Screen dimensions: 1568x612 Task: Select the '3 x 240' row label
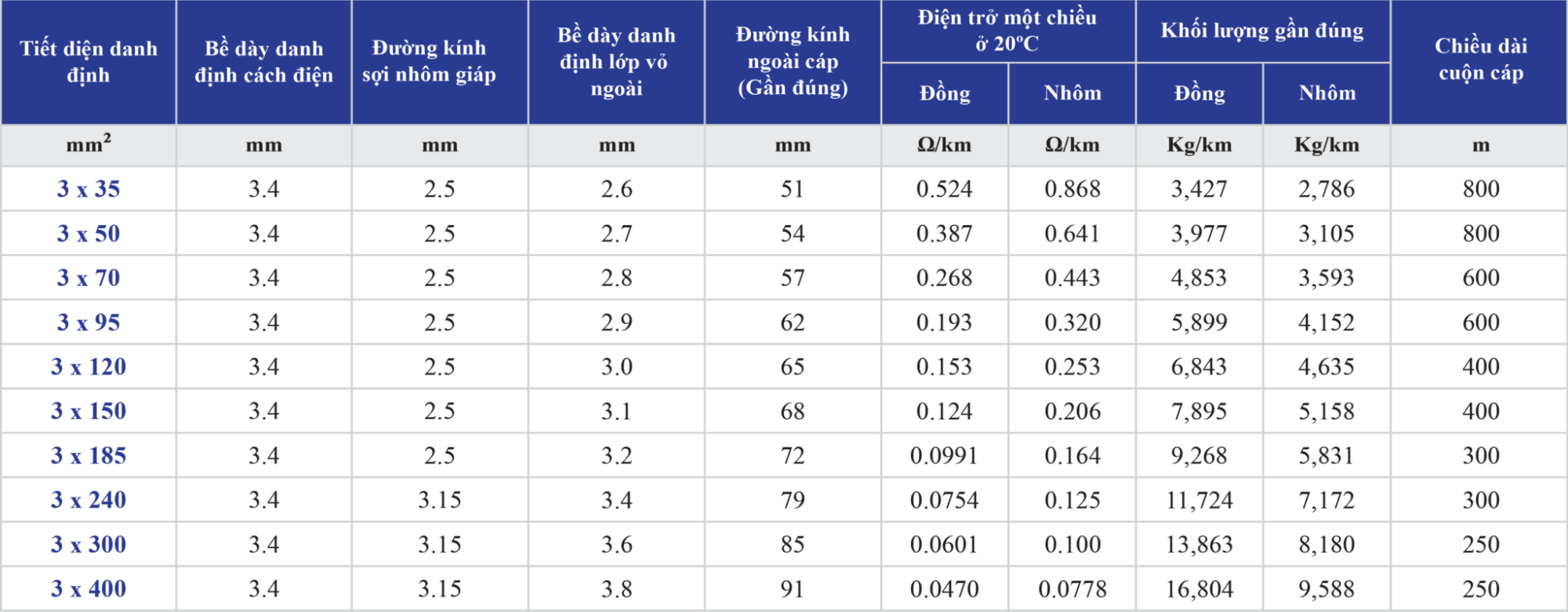click(x=89, y=500)
